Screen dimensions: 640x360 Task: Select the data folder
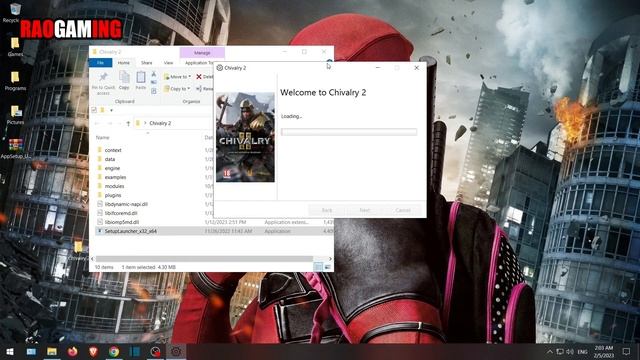click(x=110, y=159)
